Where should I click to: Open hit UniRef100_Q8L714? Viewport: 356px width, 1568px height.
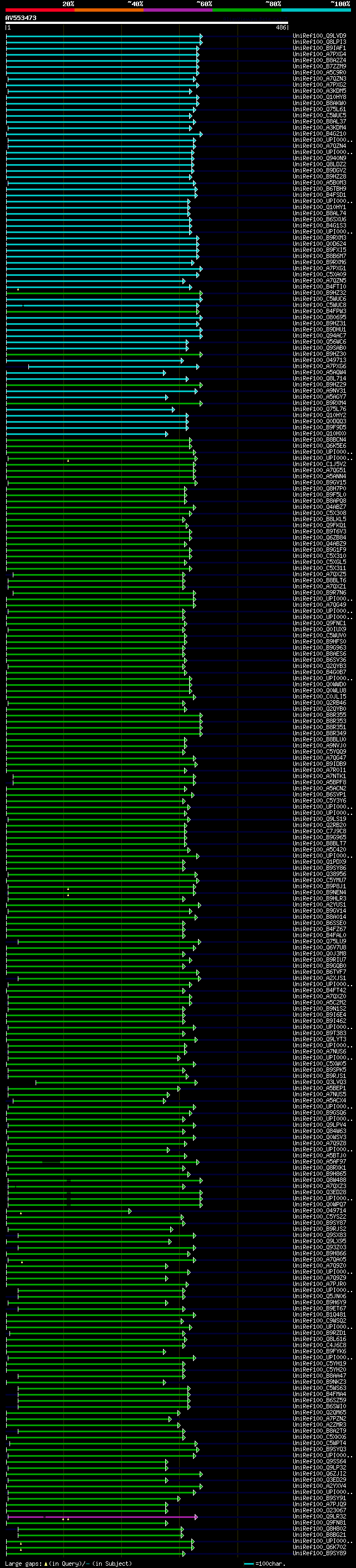point(319,378)
